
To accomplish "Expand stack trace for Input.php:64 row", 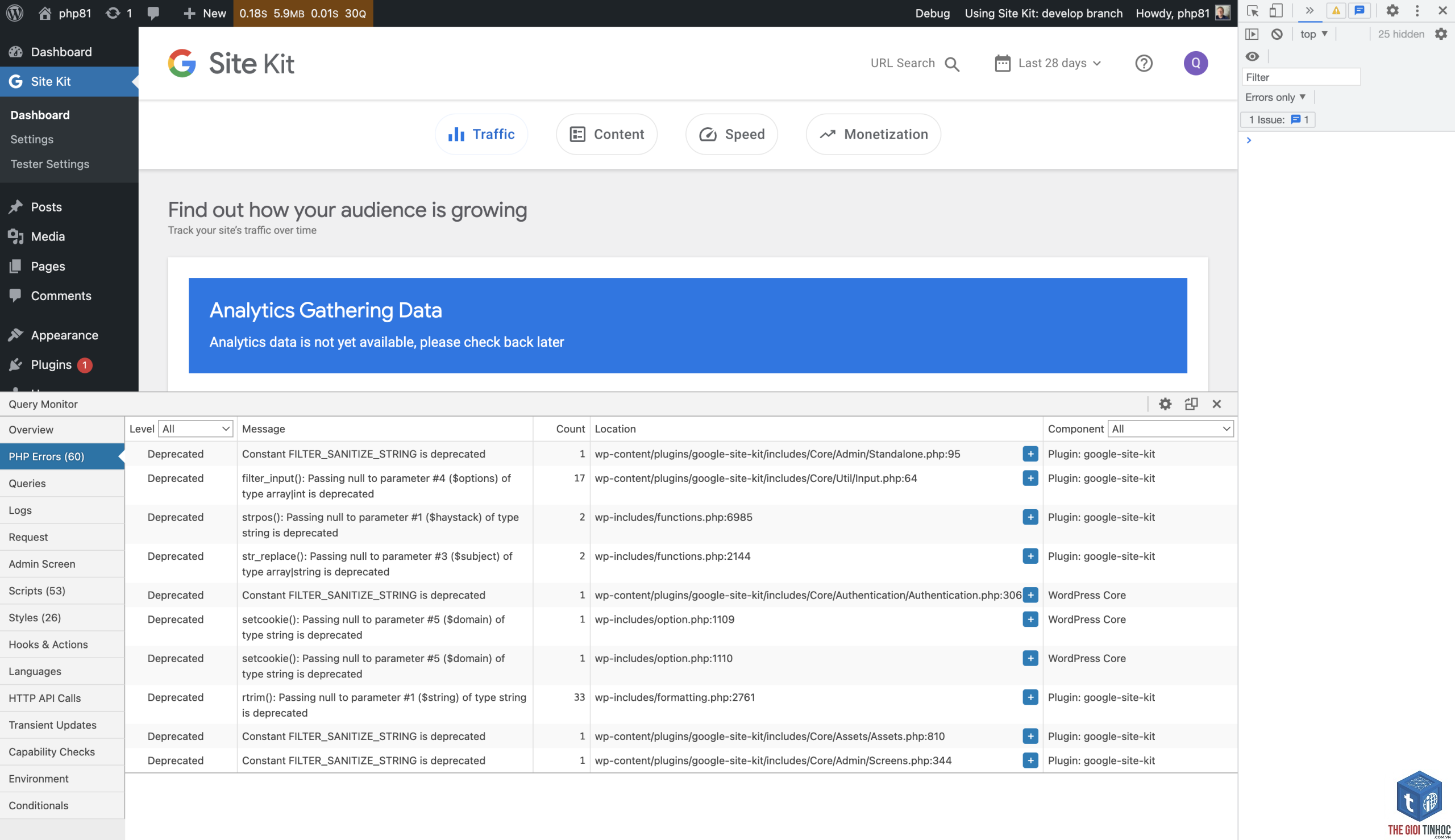I will point(1030,478).
